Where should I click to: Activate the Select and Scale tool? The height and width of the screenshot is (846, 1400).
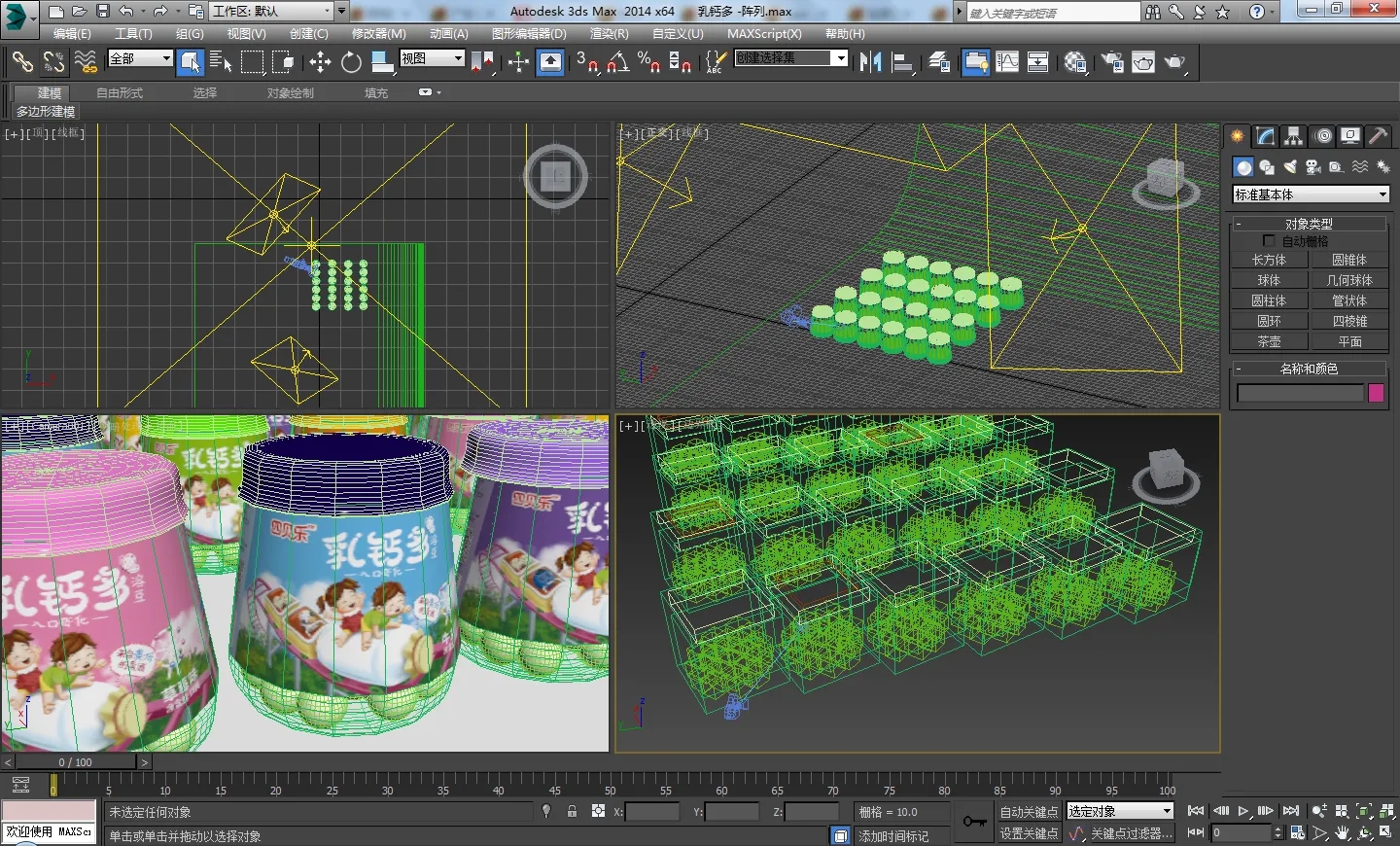point(382,62)
